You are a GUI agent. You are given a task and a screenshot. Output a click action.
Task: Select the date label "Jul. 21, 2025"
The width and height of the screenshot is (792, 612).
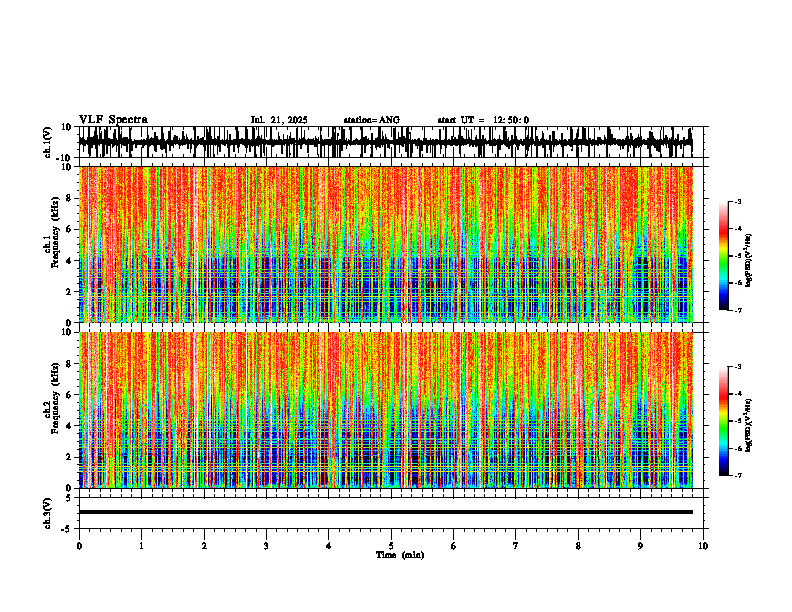[279, 120]
